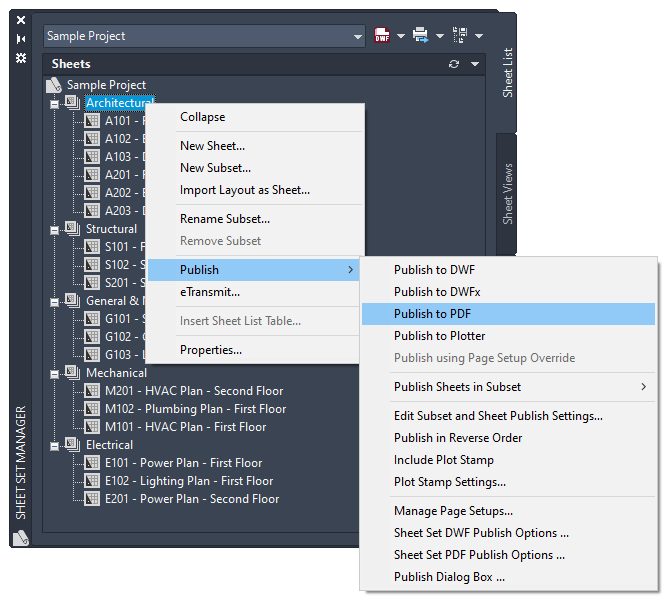Choose New Sheet... from the context menu
The height and width of the screenshot is (601, 670).
point(255,146)
